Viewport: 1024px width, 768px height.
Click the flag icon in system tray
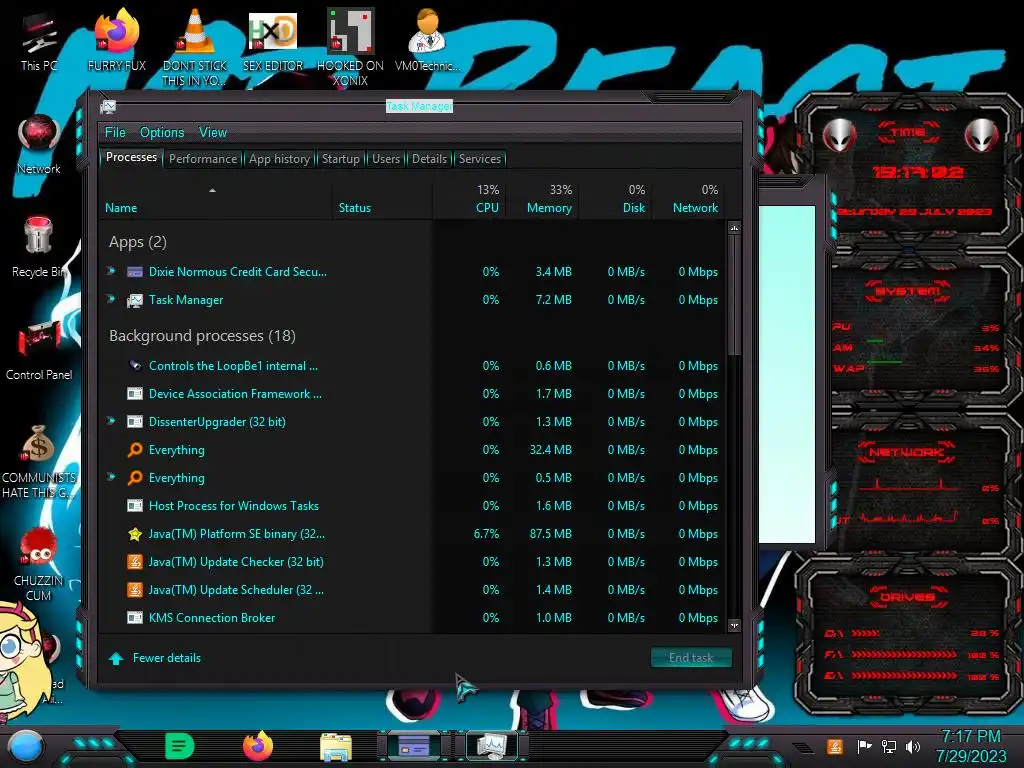[864, 746]
